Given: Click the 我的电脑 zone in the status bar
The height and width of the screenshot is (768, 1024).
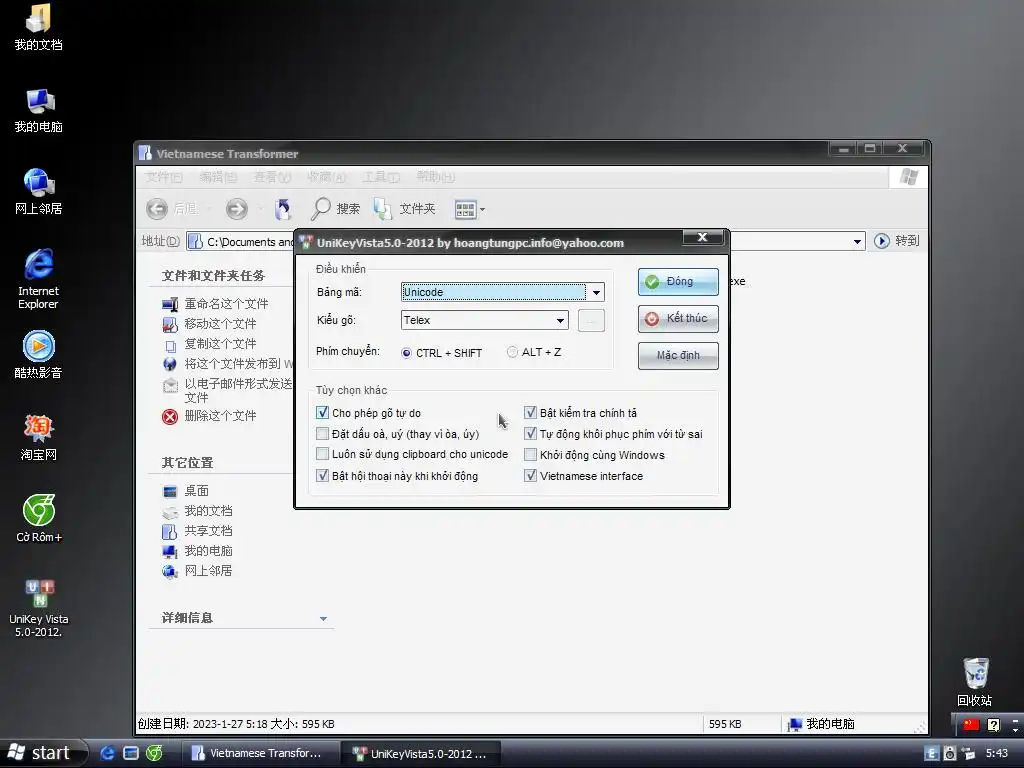Looking at the screenshot, I should click(822, 724).
